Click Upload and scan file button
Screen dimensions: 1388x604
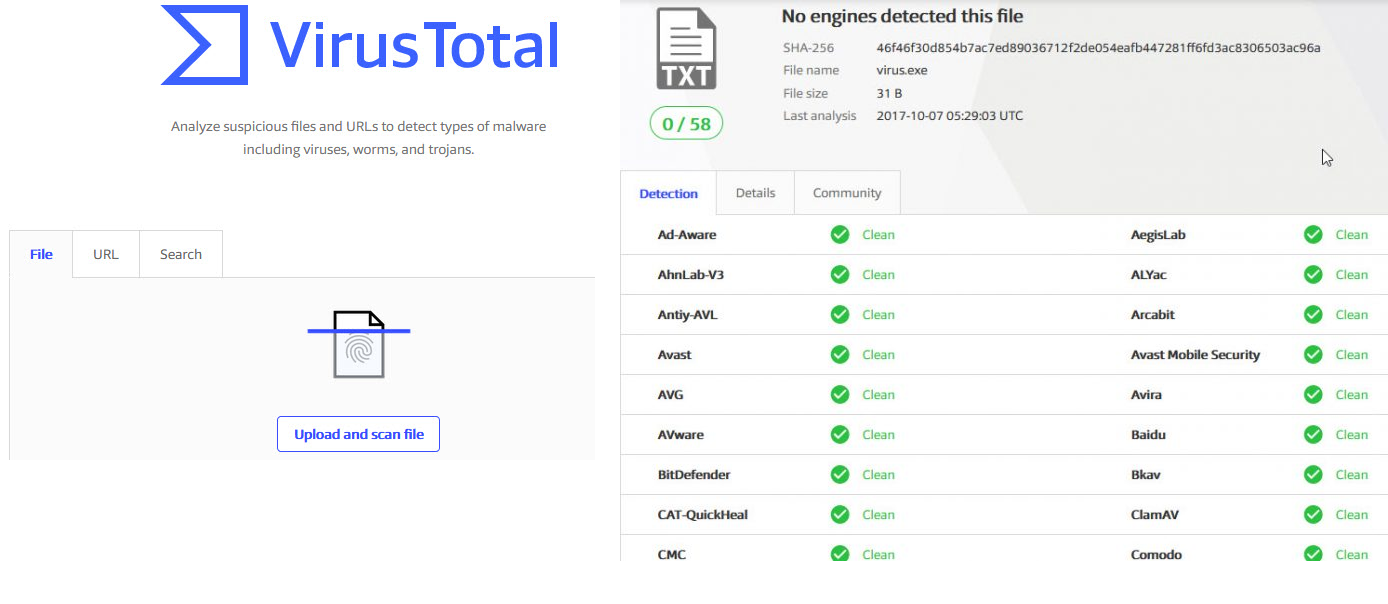358,434
